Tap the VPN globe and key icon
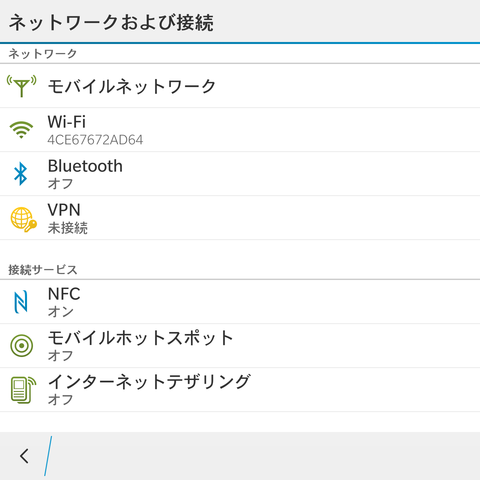This screenshot has width=480, height=480. coord(23,219)
